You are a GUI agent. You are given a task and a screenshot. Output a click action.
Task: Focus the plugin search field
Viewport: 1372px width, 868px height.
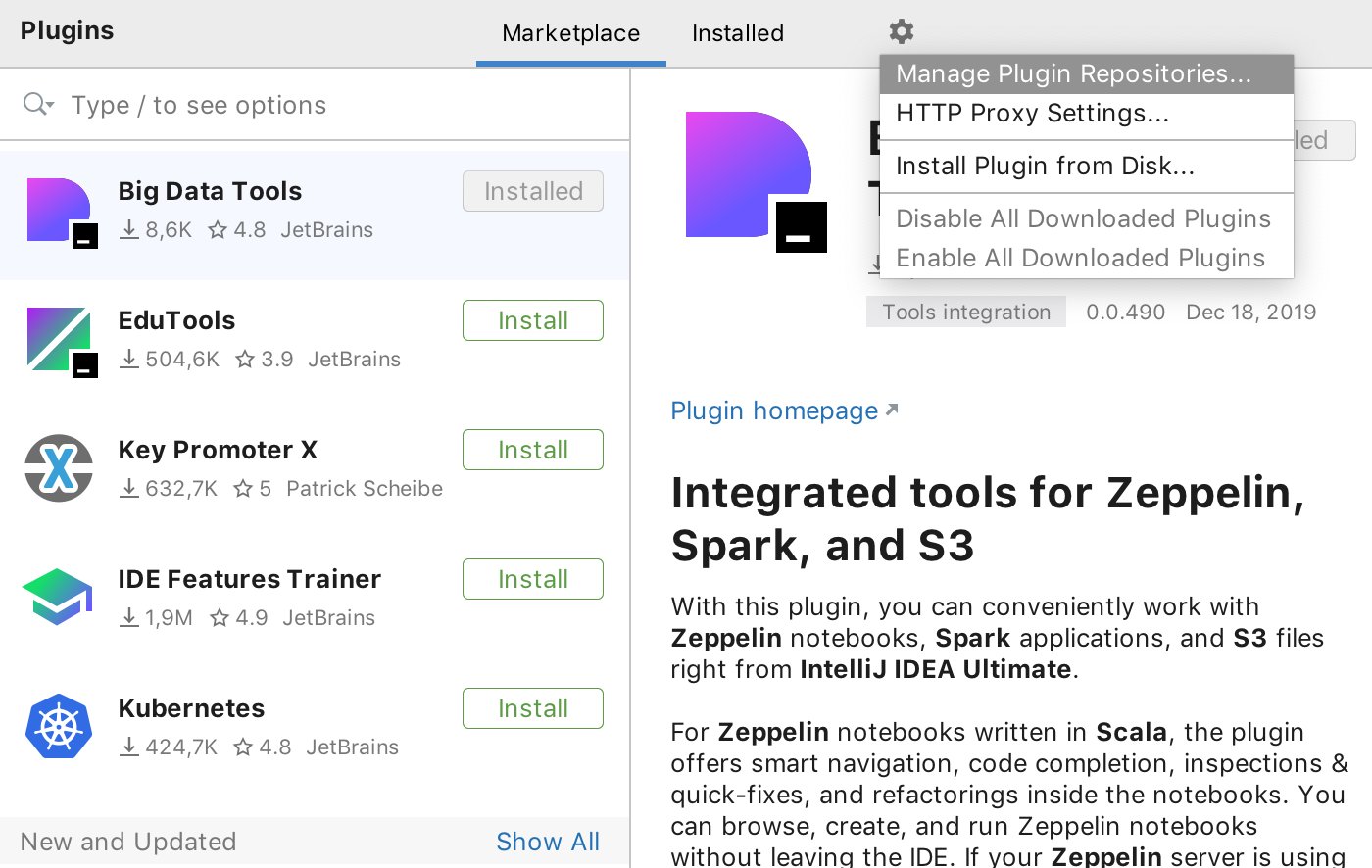[x=315, y=104]
